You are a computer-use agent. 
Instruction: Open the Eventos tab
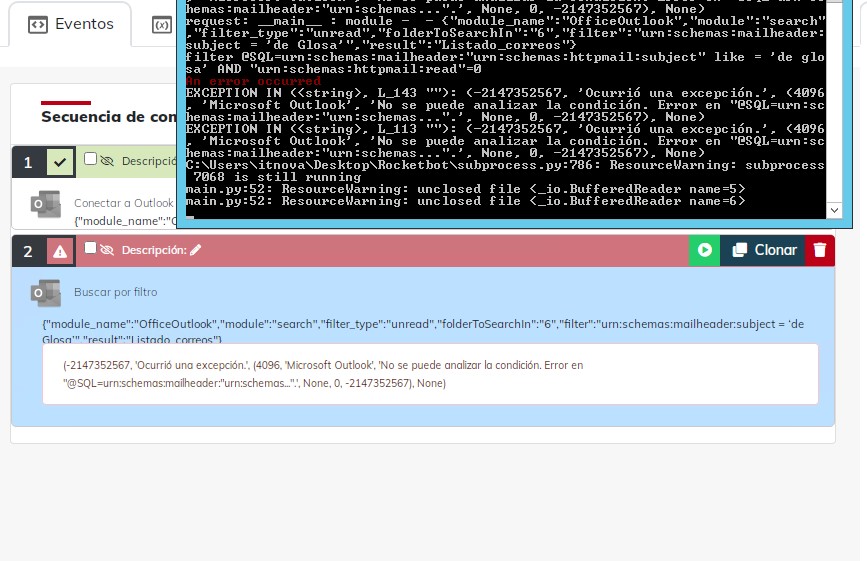70,24
